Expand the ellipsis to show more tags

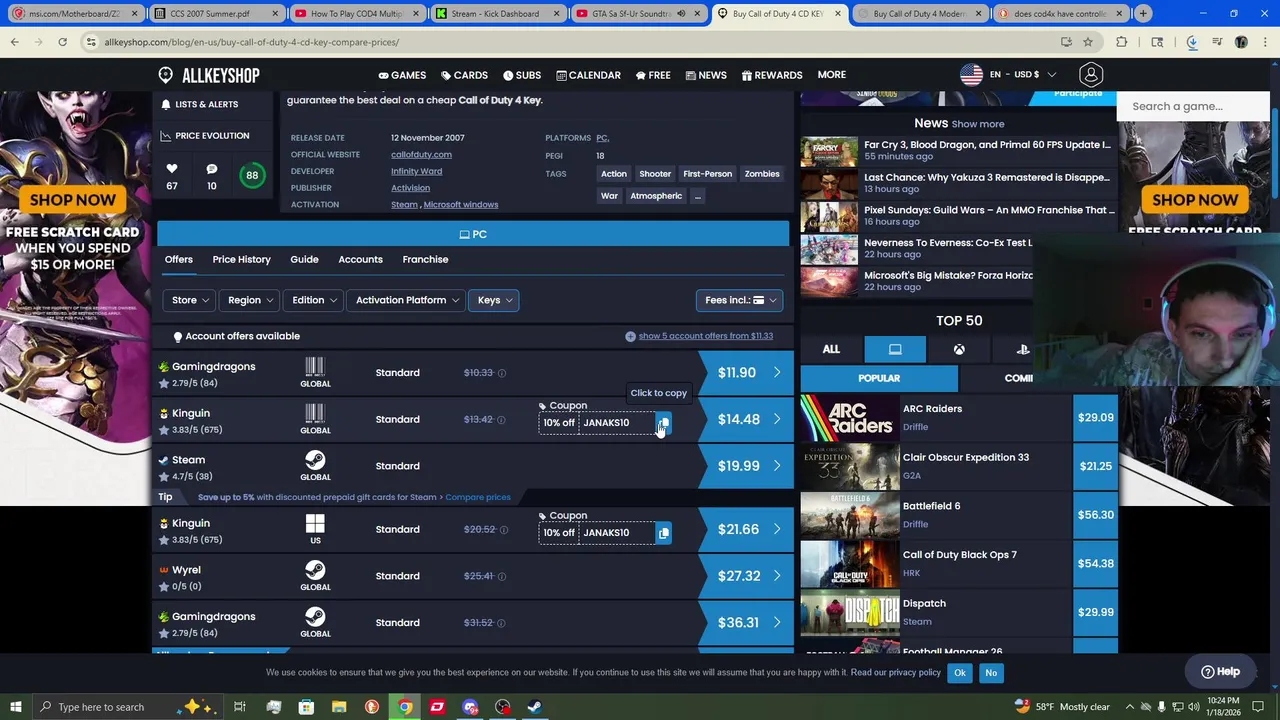tap(697, 196)
